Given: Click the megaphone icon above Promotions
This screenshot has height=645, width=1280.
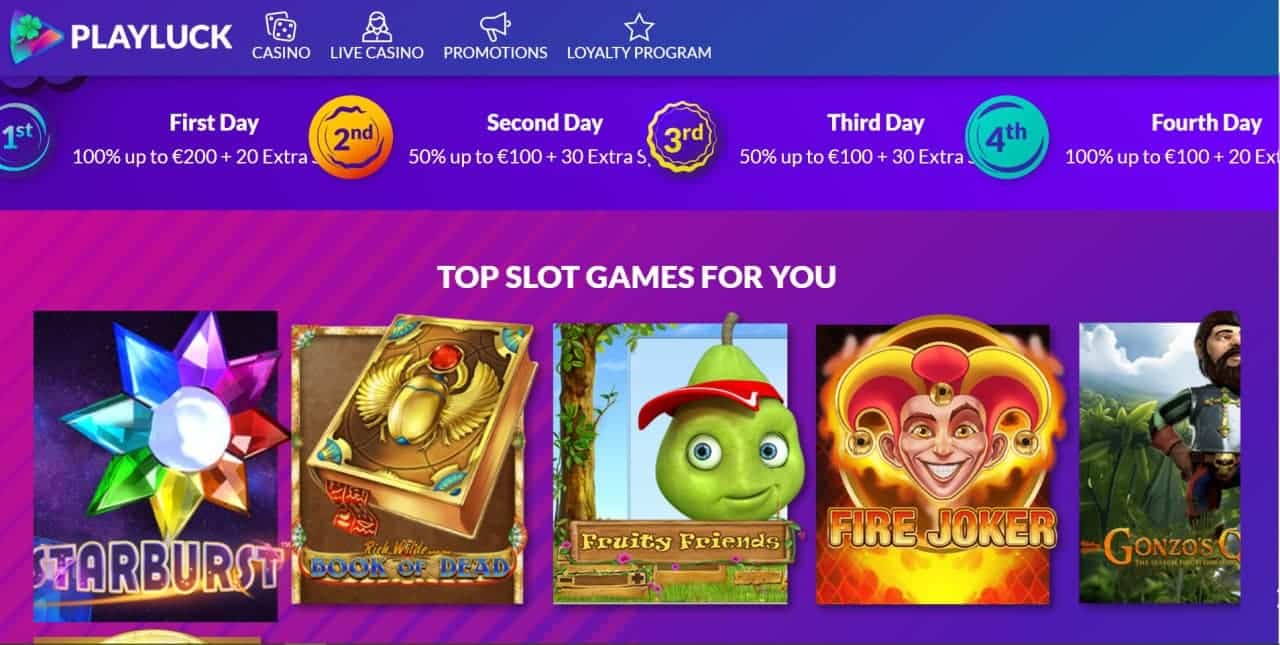Looking at the screenshot, I should pos(495,26).
